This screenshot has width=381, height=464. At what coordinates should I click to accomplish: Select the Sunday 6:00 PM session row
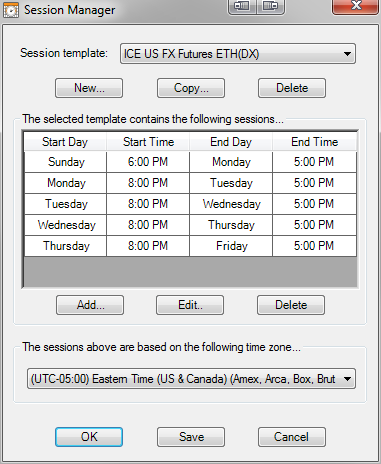click(190, 162)
